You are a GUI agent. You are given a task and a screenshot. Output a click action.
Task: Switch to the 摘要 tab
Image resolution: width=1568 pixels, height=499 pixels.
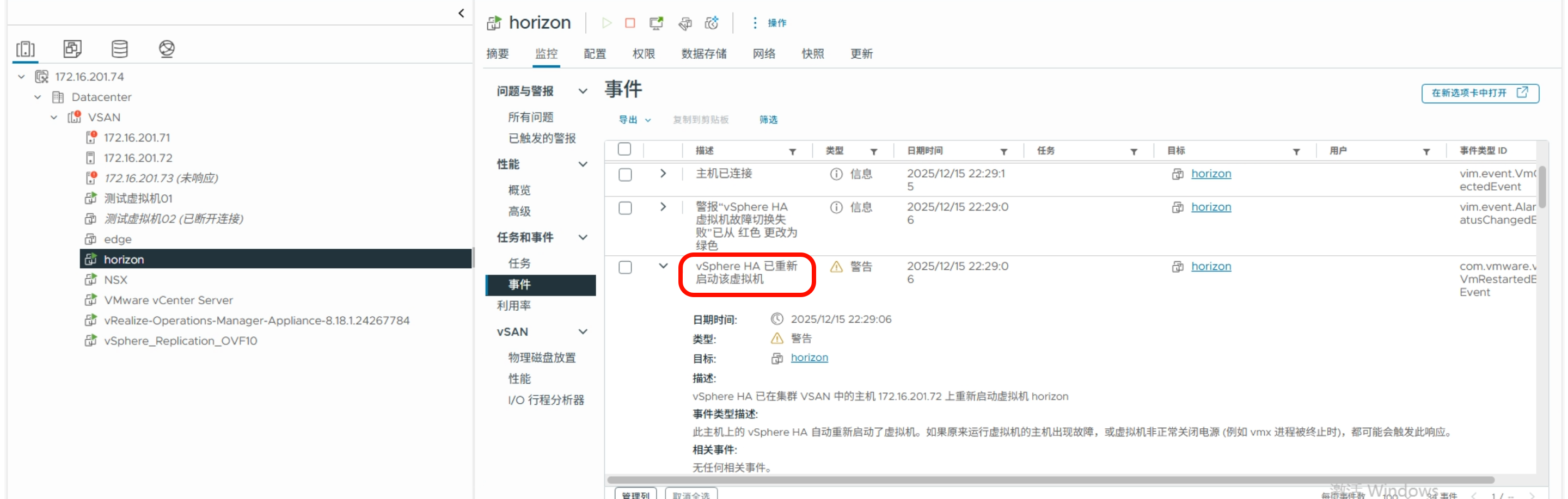point(497,53)
